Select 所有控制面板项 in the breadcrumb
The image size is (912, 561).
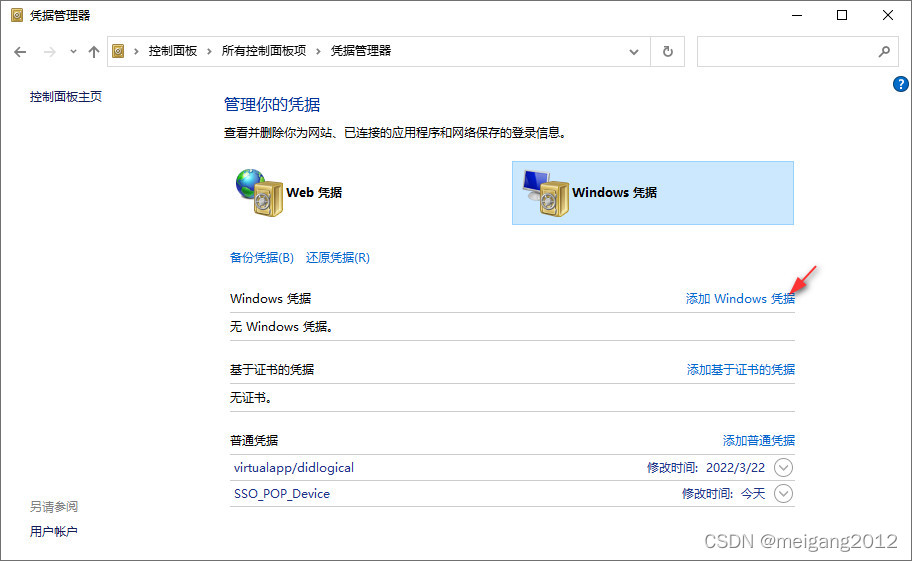point(263,51)
